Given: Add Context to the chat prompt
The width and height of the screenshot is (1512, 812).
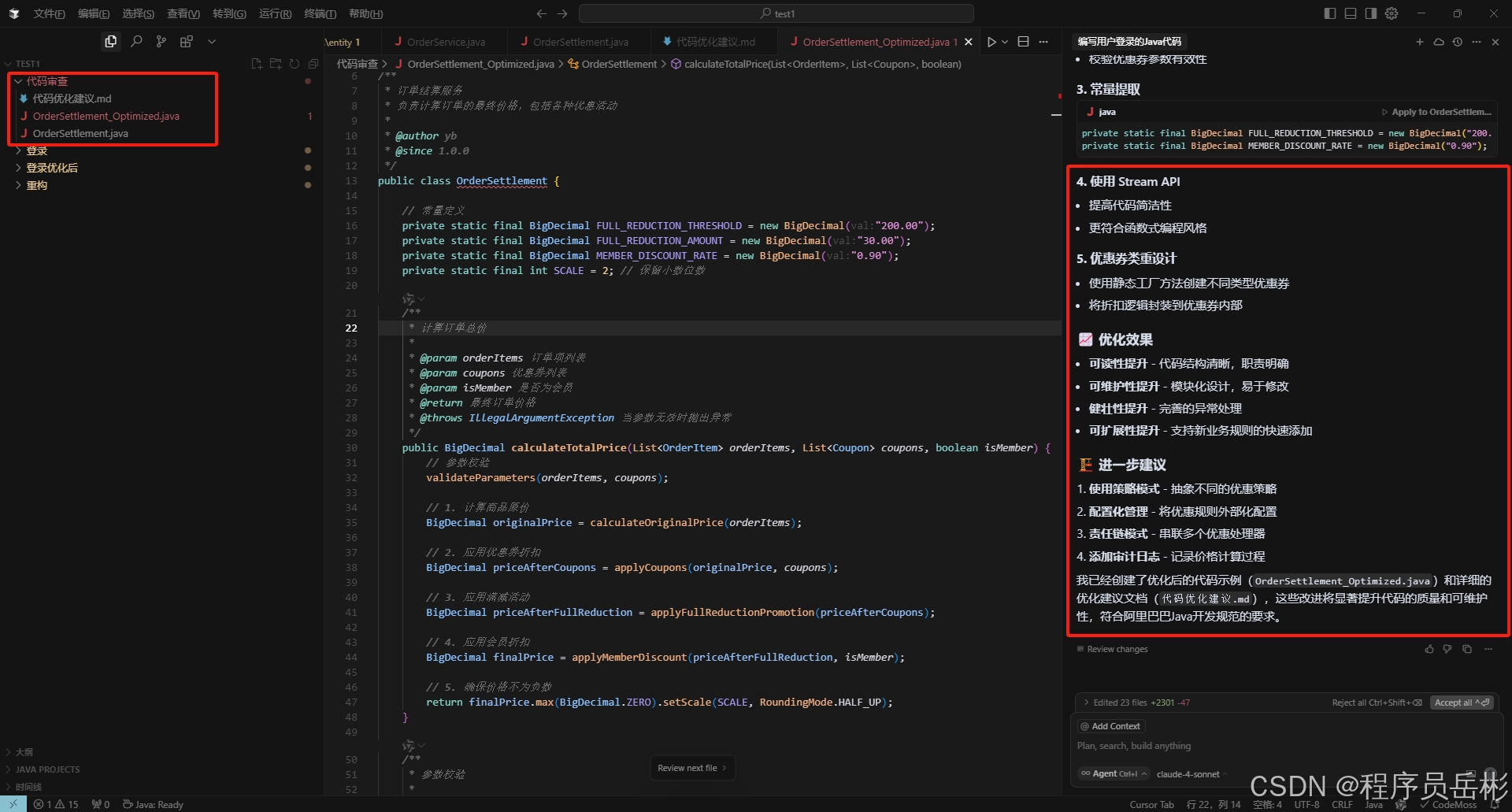Looking at the screenshot, I should 1110,726.
